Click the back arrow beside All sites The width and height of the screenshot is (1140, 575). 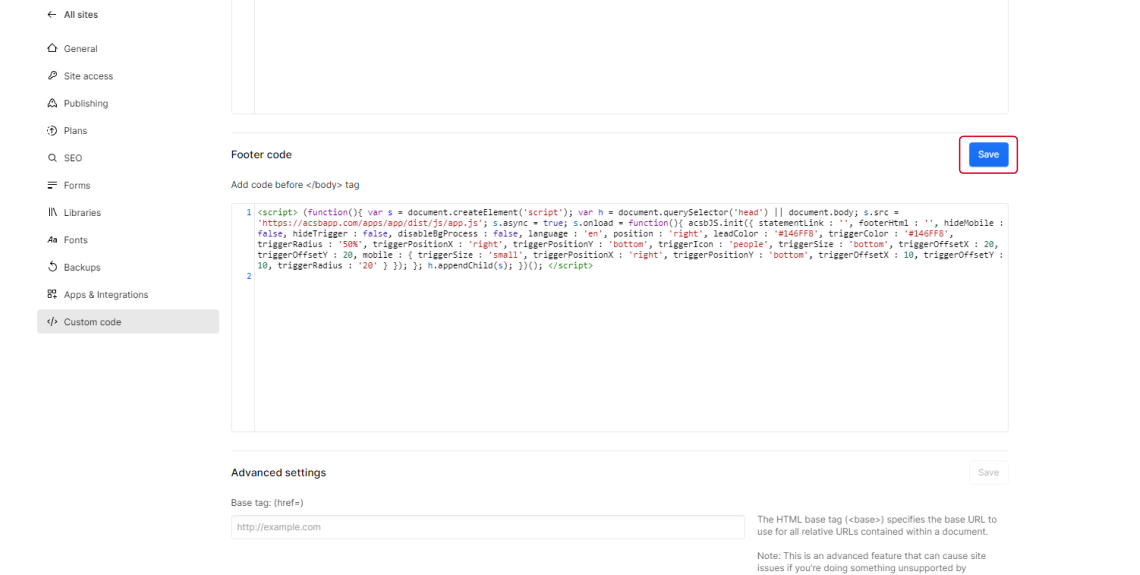pyautogui.click(x=52, y=15)
